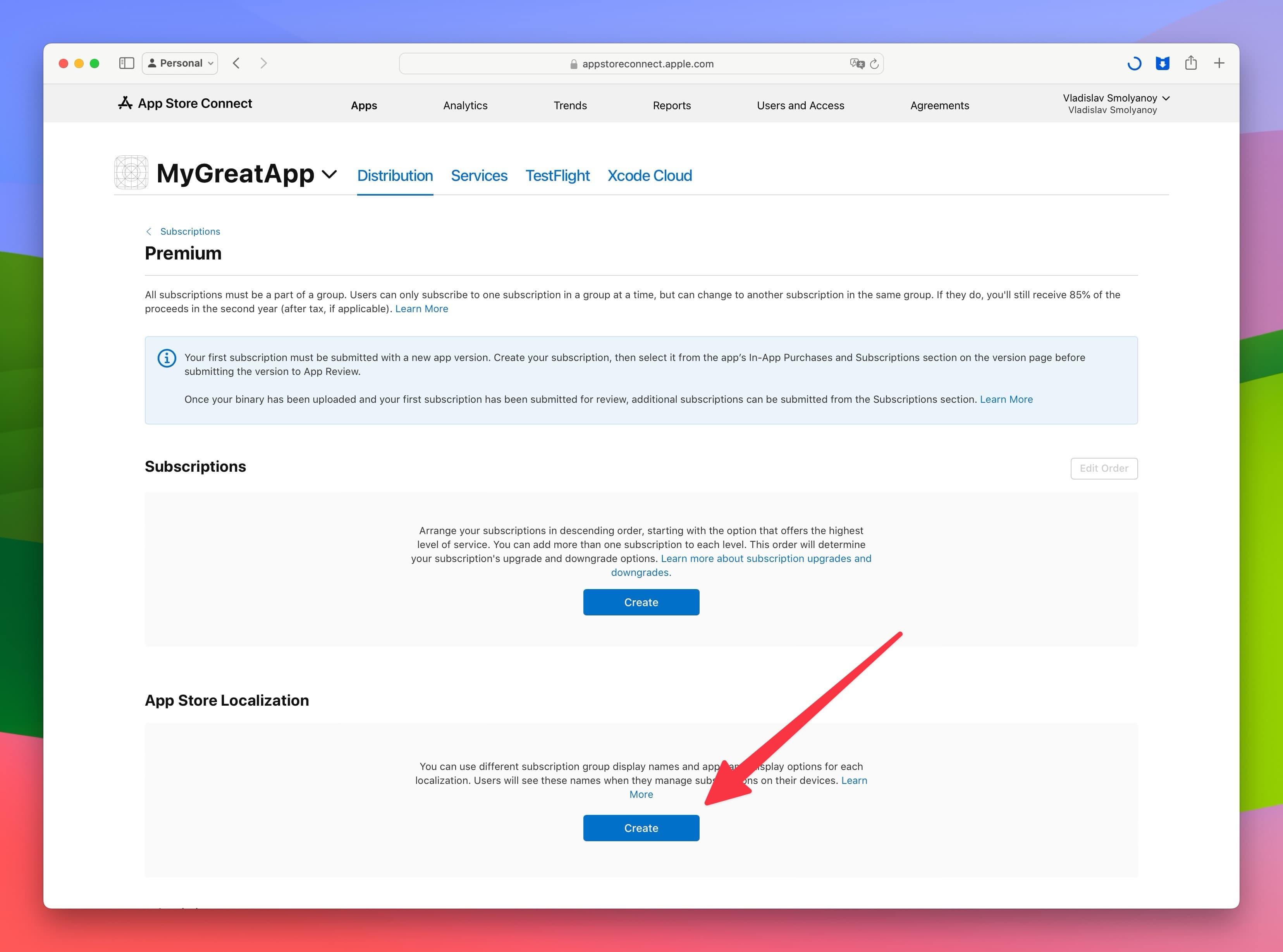Click the back navigation arrow icon

coord(237,63)
